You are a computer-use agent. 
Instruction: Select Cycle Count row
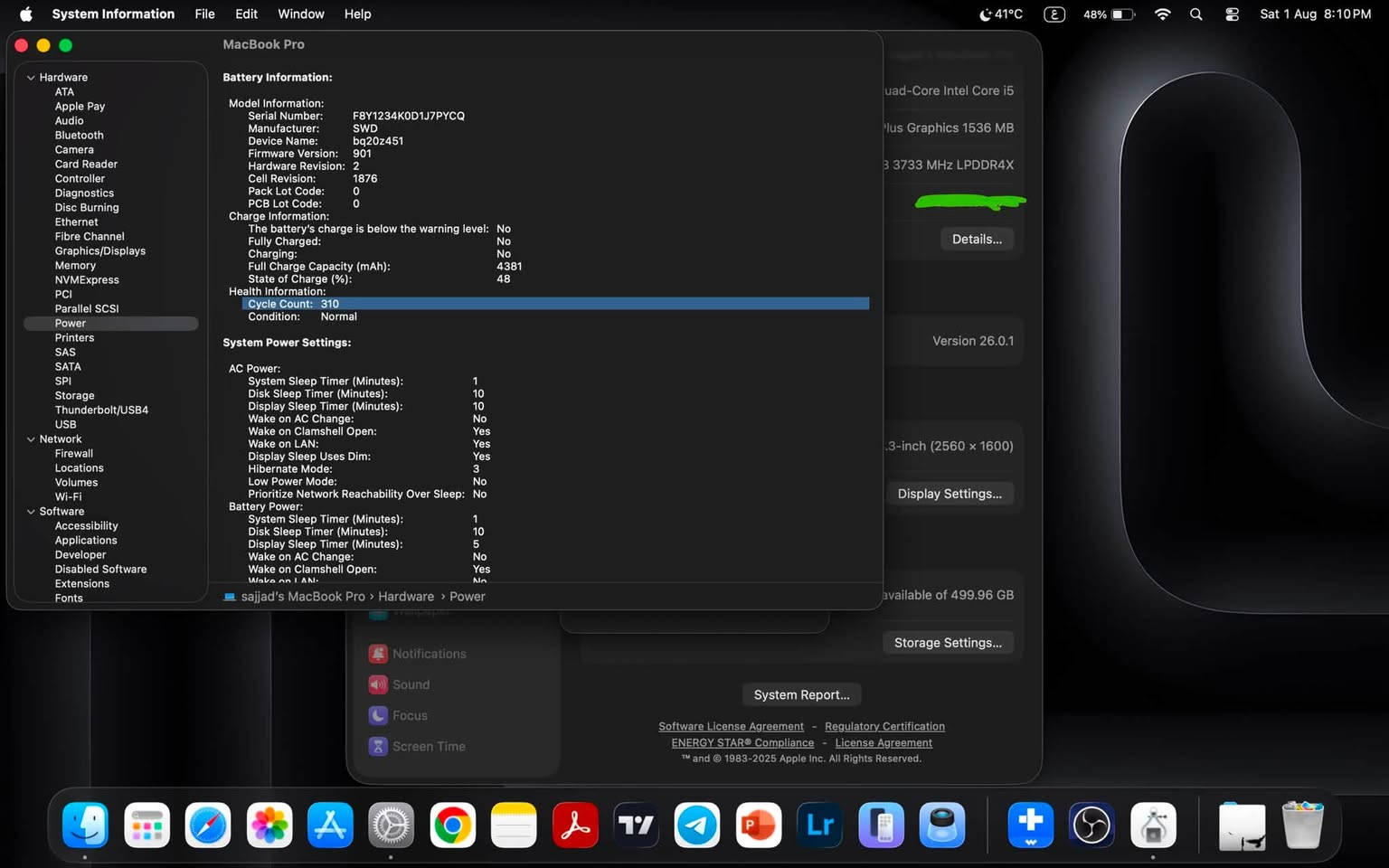pyautogui.click(x=555, y=305)
